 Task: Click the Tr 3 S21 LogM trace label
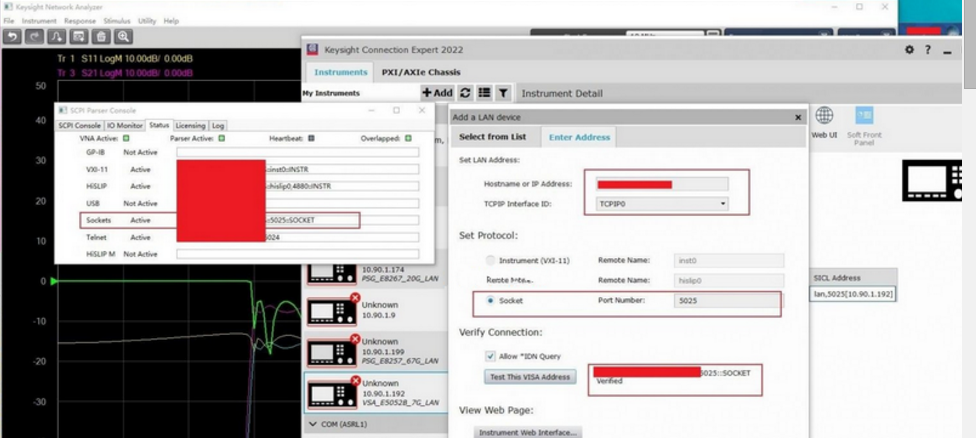(x=125, y=73)
